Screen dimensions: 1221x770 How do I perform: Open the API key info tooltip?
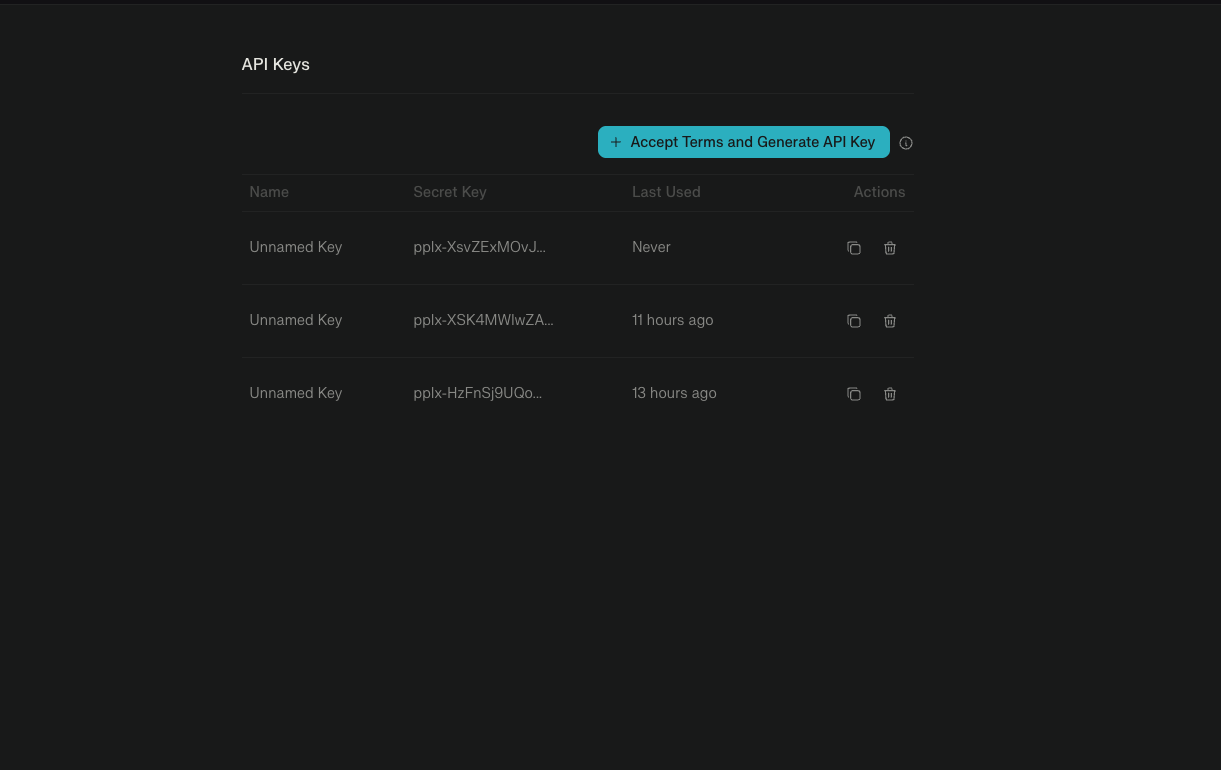[x=905, y=142]
